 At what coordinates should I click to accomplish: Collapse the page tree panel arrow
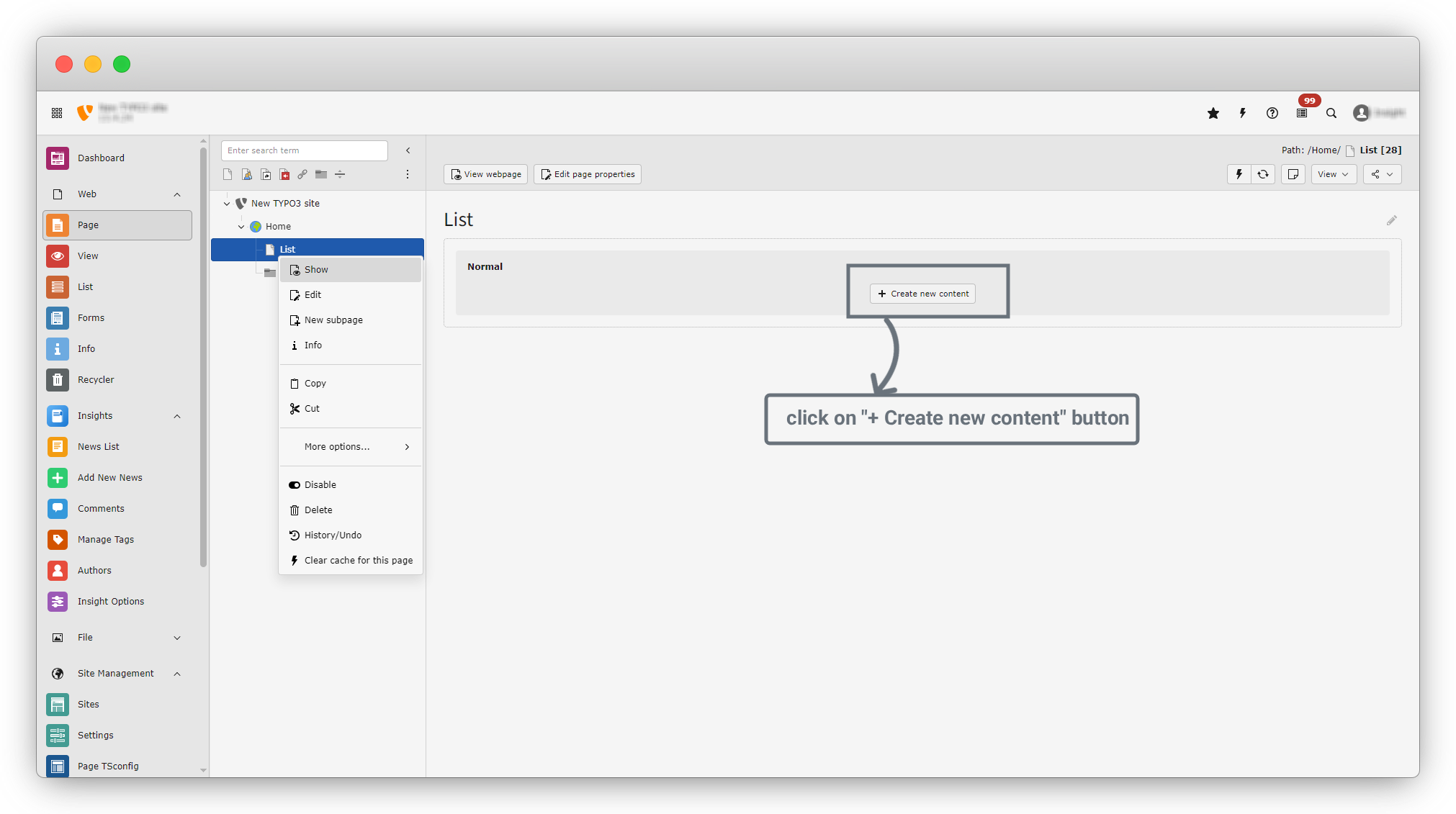[408, 150]
